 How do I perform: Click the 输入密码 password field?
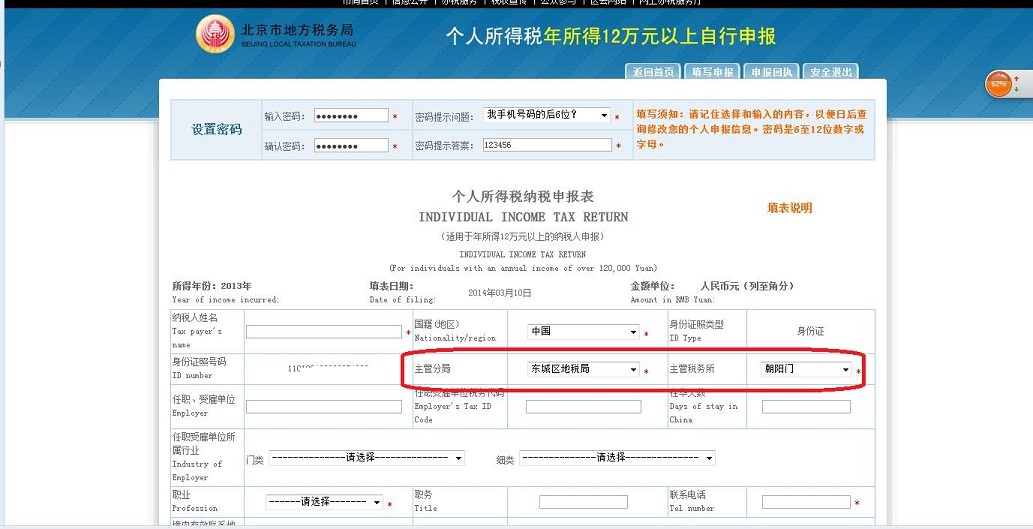pyautogui.click(x=350, y=116)
